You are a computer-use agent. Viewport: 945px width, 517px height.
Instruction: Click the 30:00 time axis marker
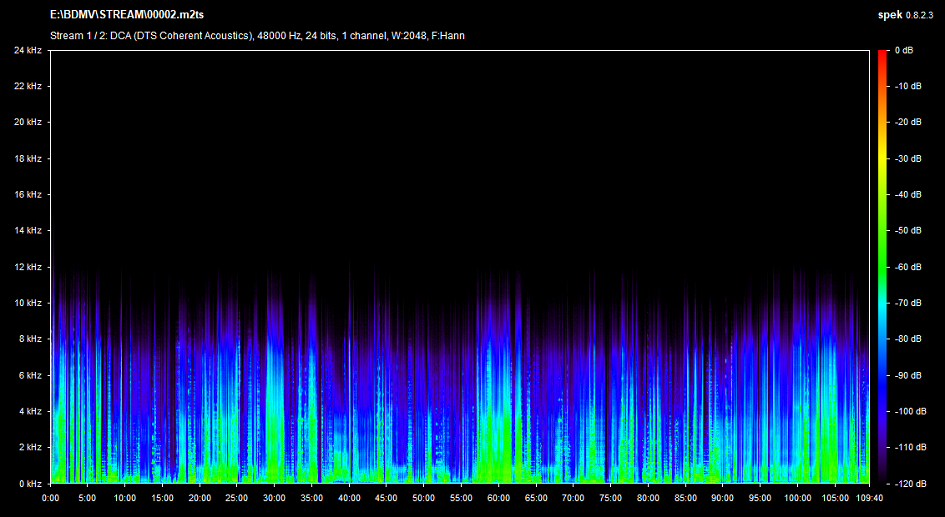point(274,497)
